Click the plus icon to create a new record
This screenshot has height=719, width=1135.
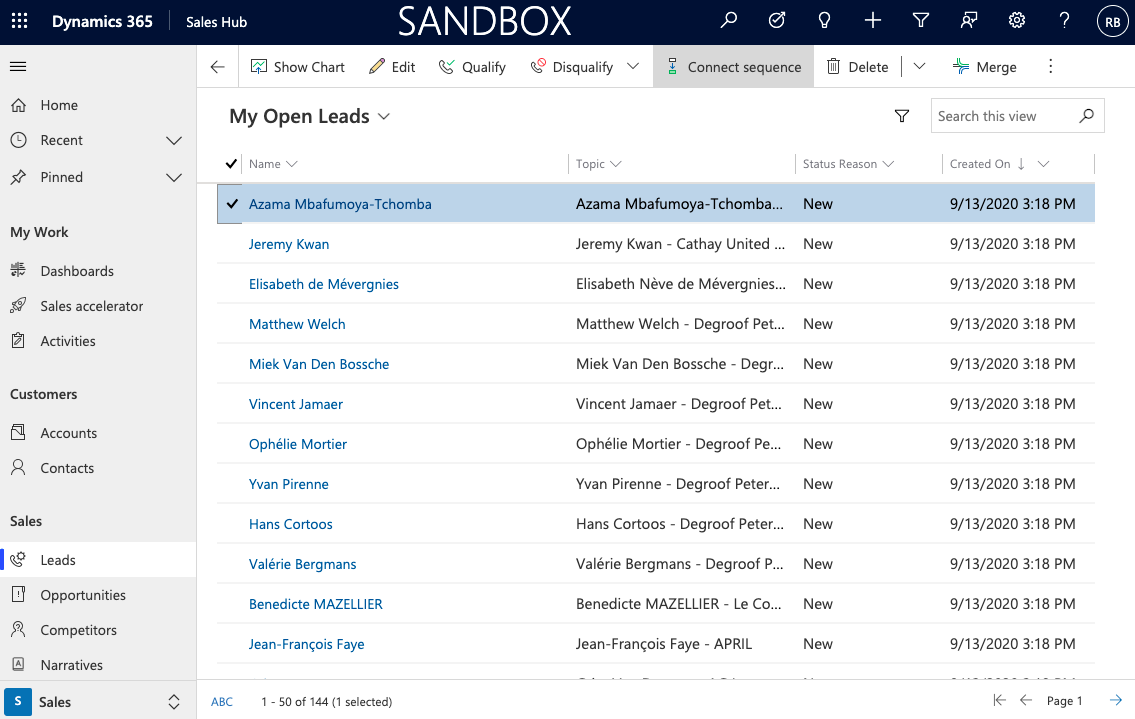coord(873,20)
